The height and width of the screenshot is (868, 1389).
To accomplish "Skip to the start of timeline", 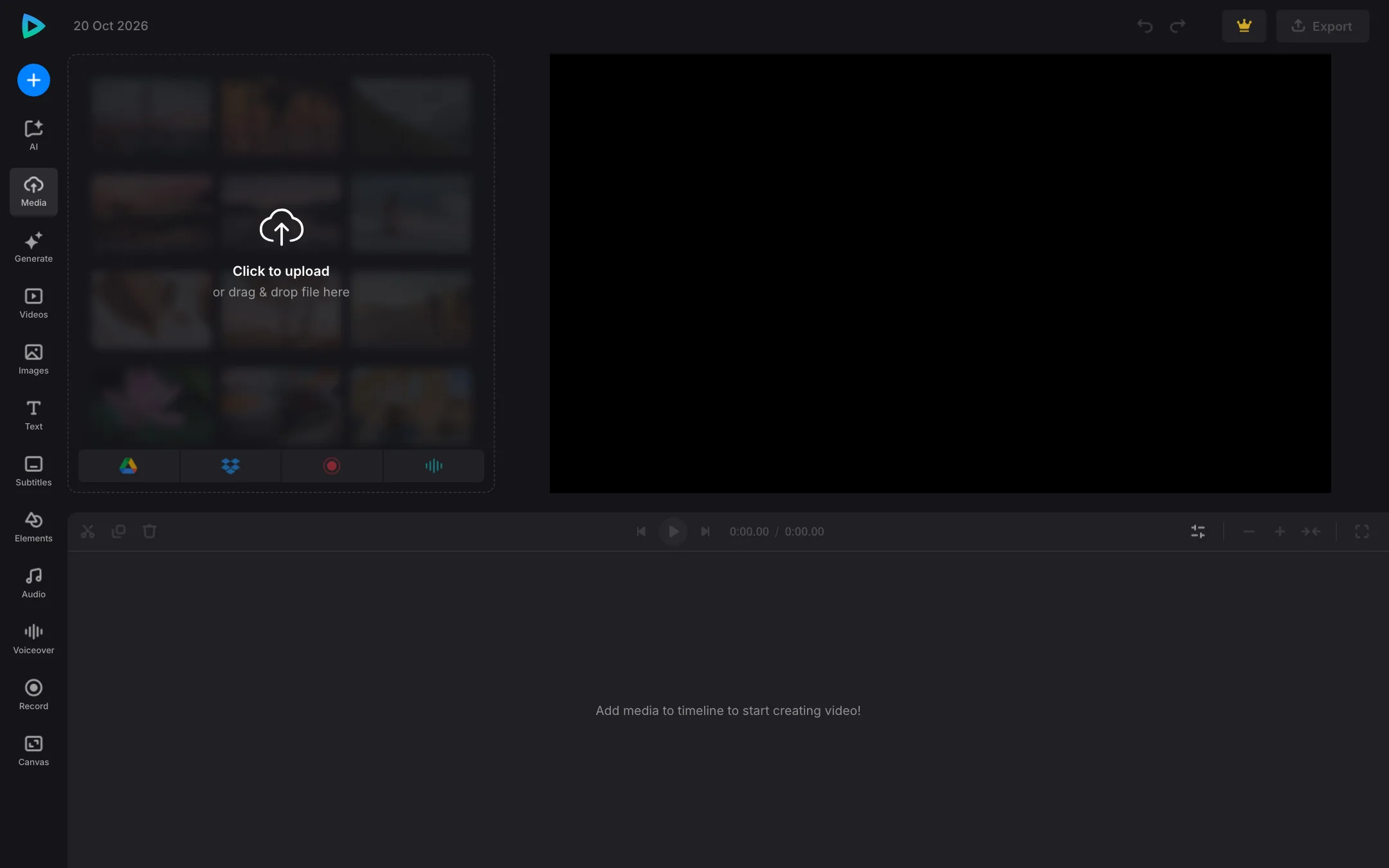I will point(641,532).
